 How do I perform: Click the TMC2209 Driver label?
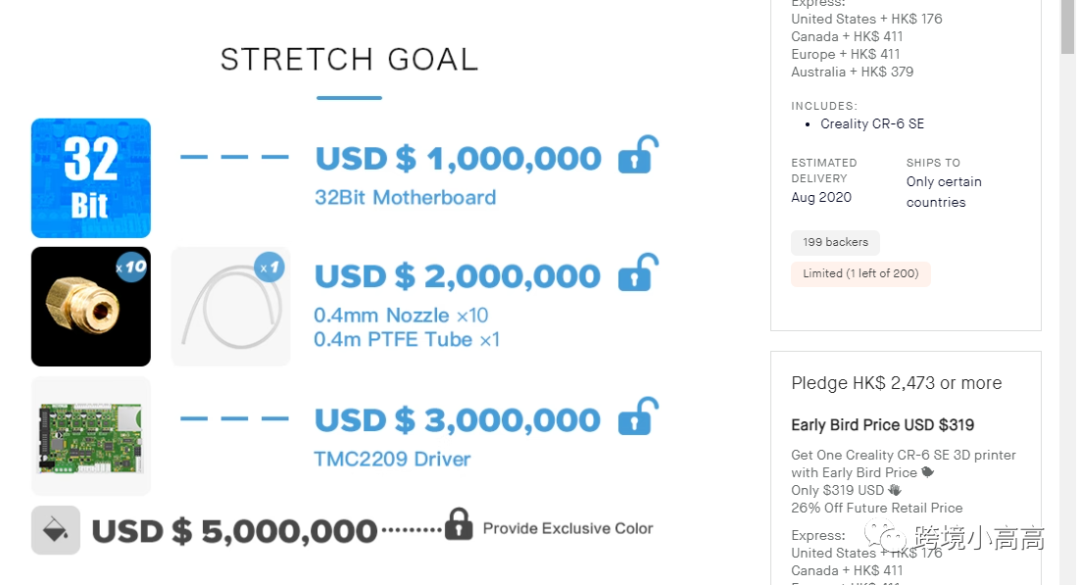coord(392,459)
